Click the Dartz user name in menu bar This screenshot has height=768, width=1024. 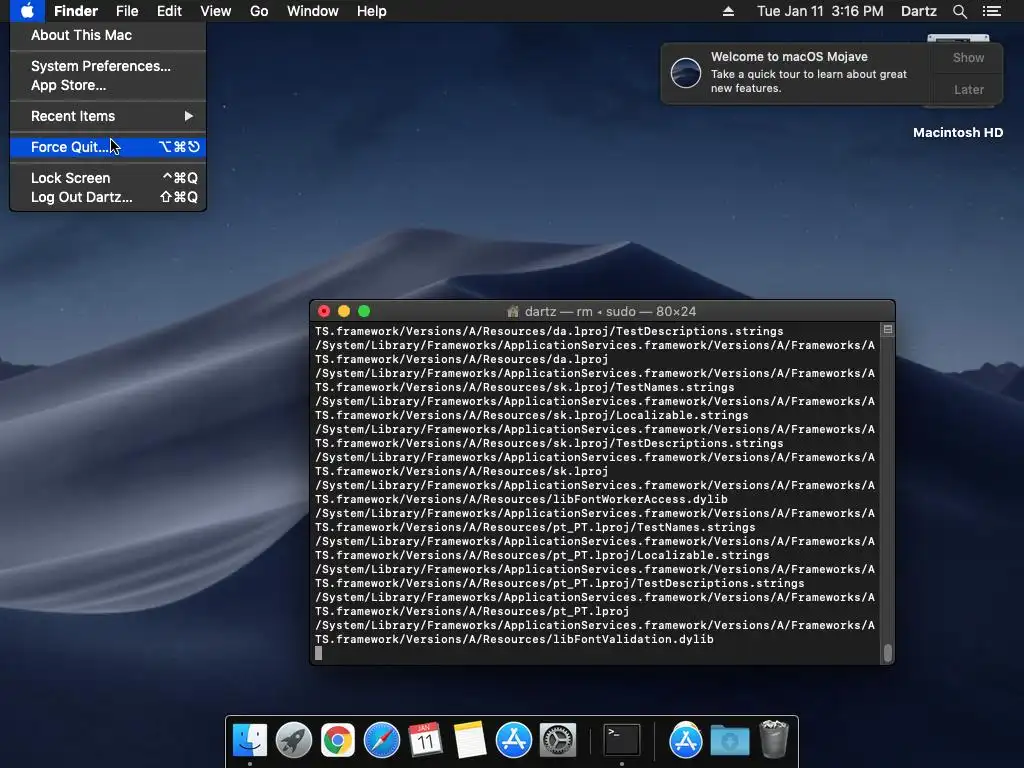(x=918, y=11)
